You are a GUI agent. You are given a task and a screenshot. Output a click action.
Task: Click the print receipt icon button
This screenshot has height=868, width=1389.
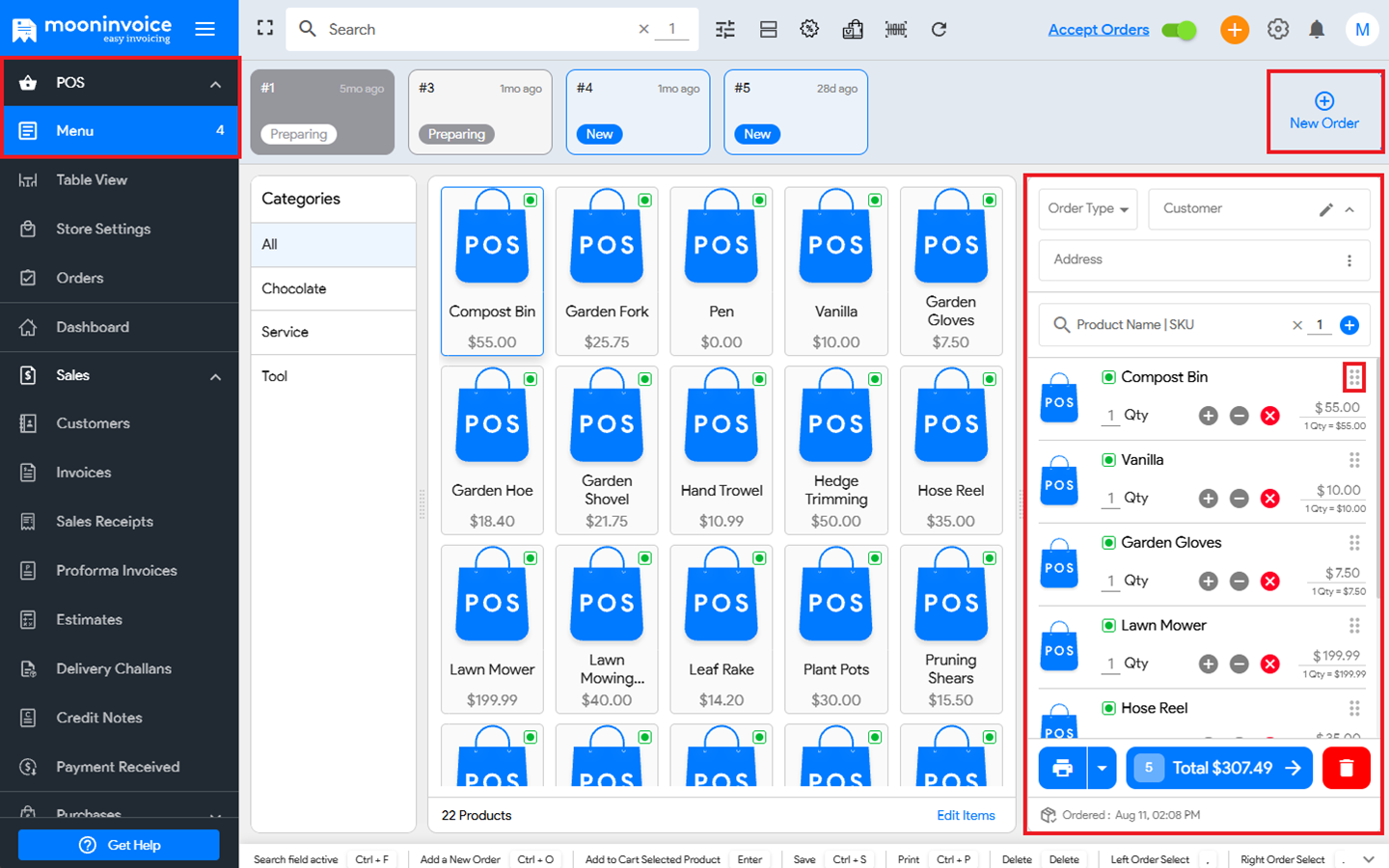pyautogui.click(x=1062, y=768)
